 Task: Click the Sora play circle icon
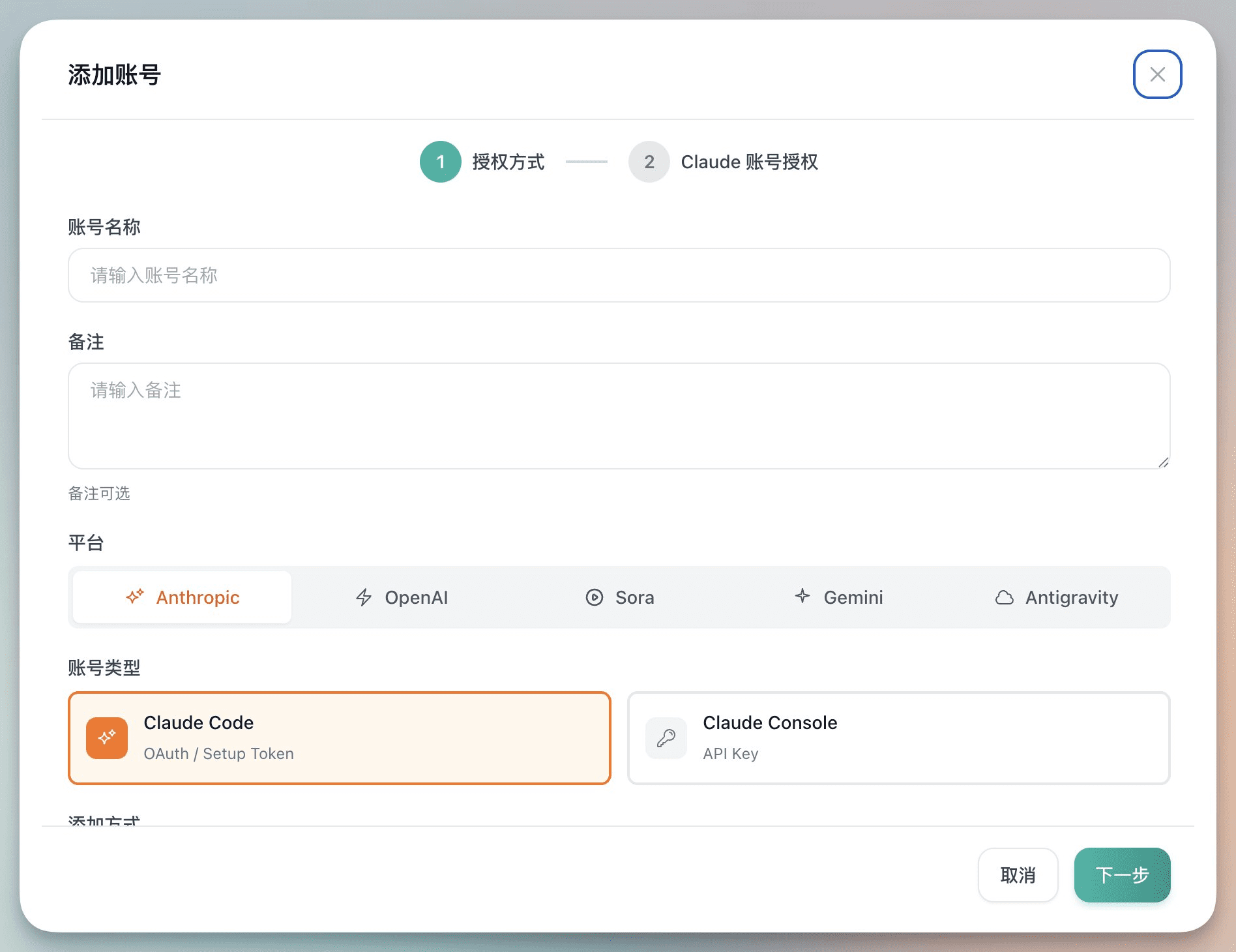594,597
